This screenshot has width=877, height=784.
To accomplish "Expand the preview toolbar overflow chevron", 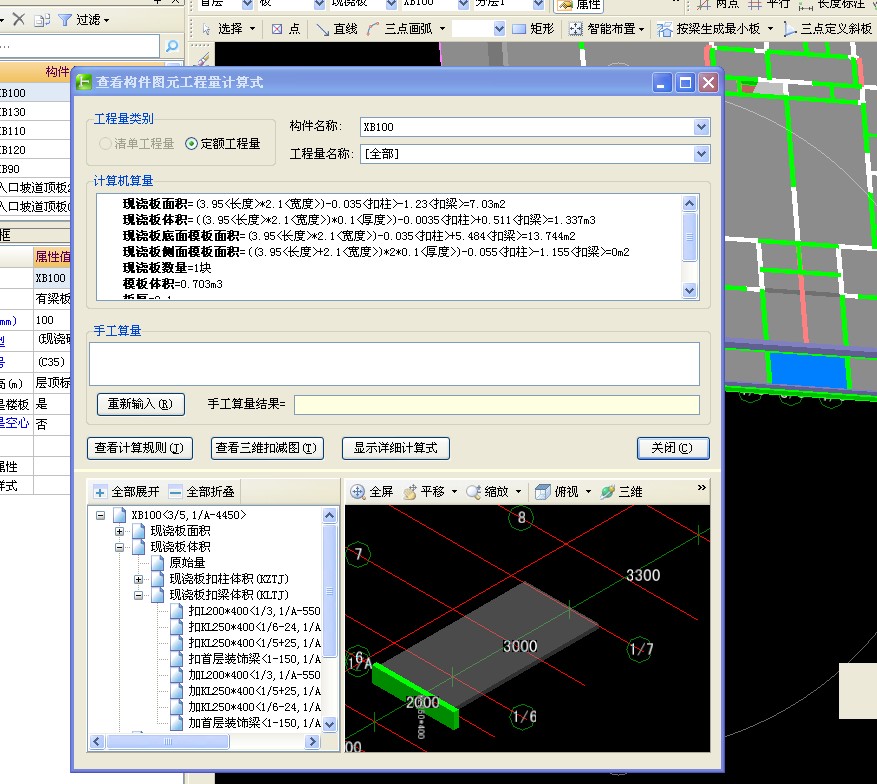I will click(702, 488).
